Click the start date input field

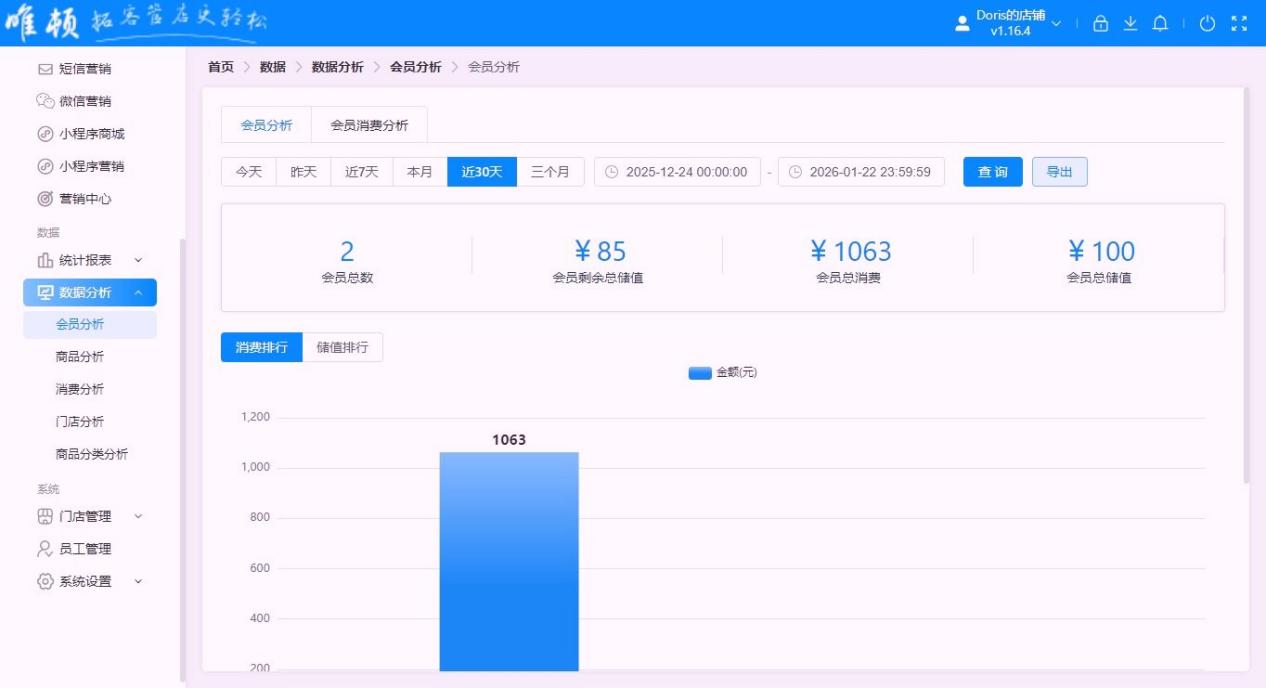pos(677,172)
